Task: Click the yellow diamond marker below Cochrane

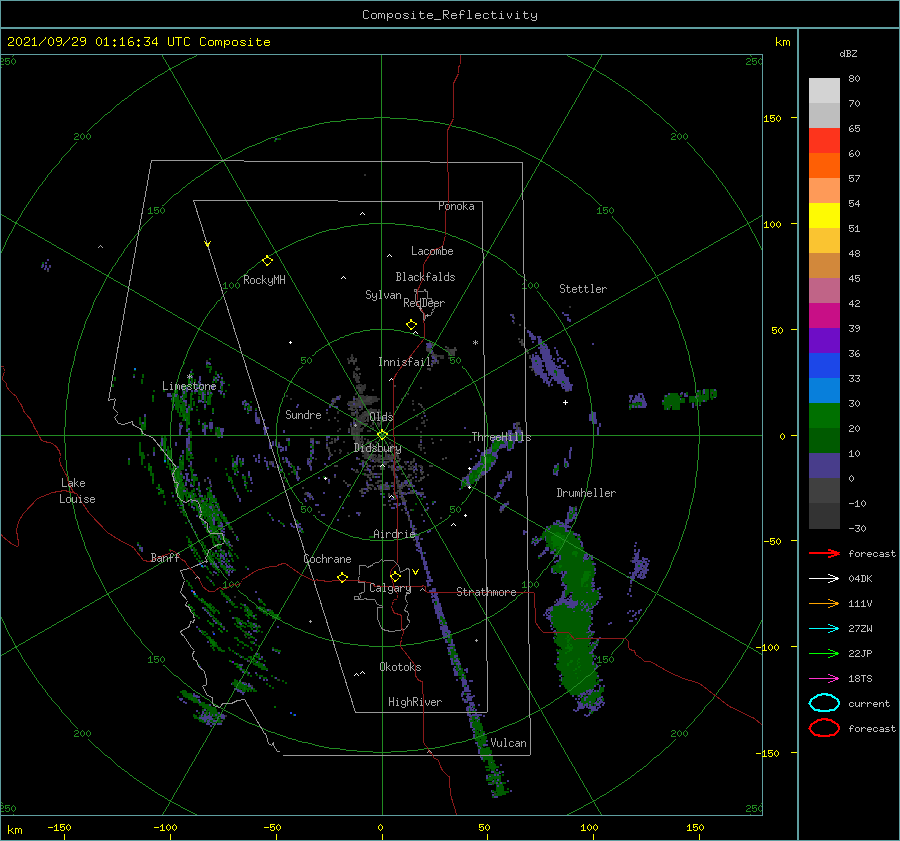Action: [x=342, y=577]
